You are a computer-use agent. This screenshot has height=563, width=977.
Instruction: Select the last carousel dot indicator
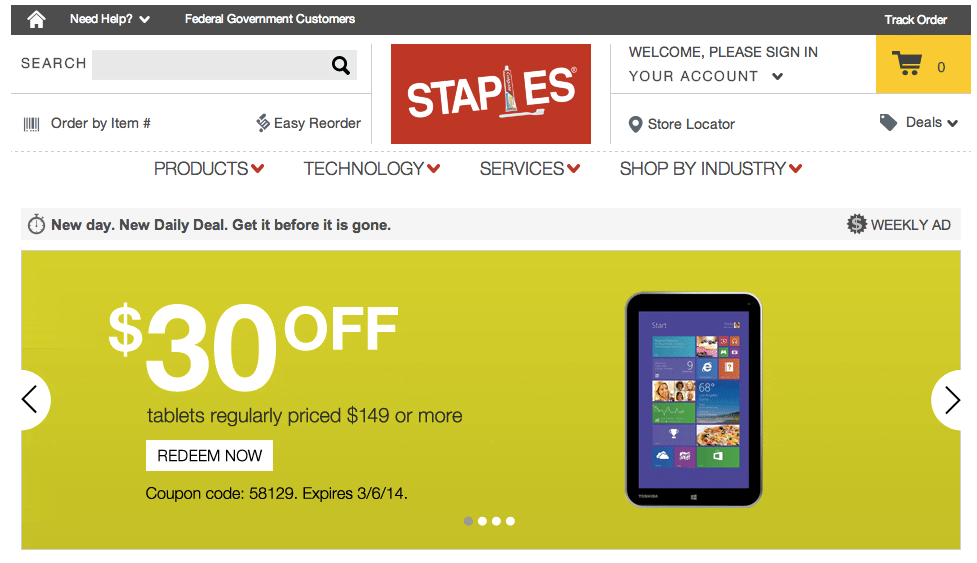coord(511,521)
